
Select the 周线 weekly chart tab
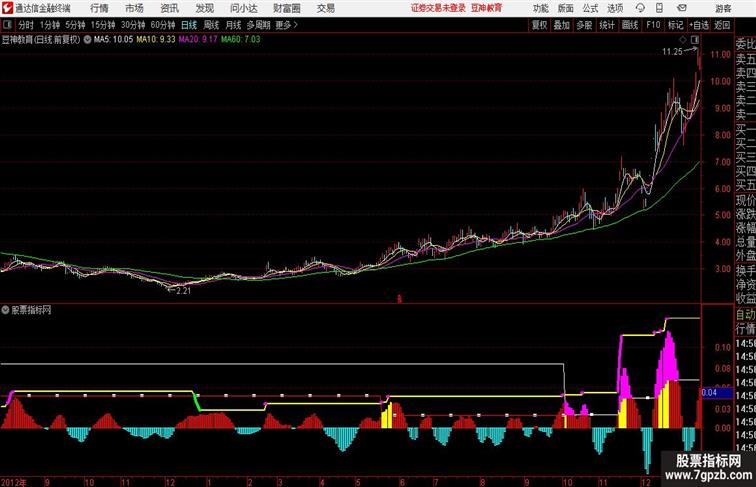pos(211,25)
